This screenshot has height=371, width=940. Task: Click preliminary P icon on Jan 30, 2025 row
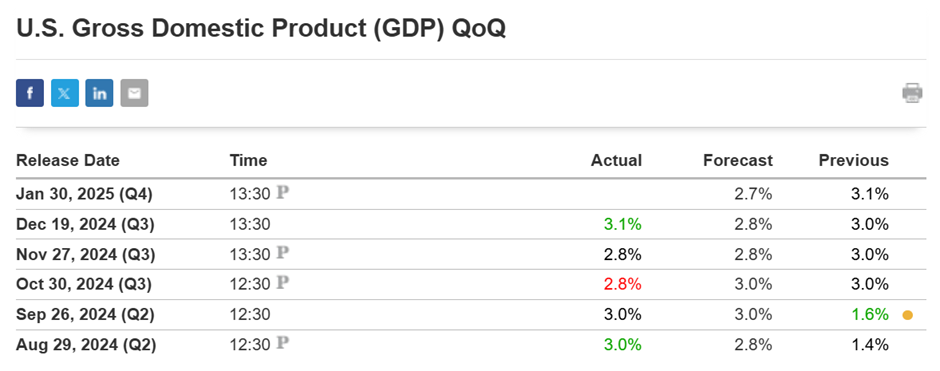(x=283, y=193)
